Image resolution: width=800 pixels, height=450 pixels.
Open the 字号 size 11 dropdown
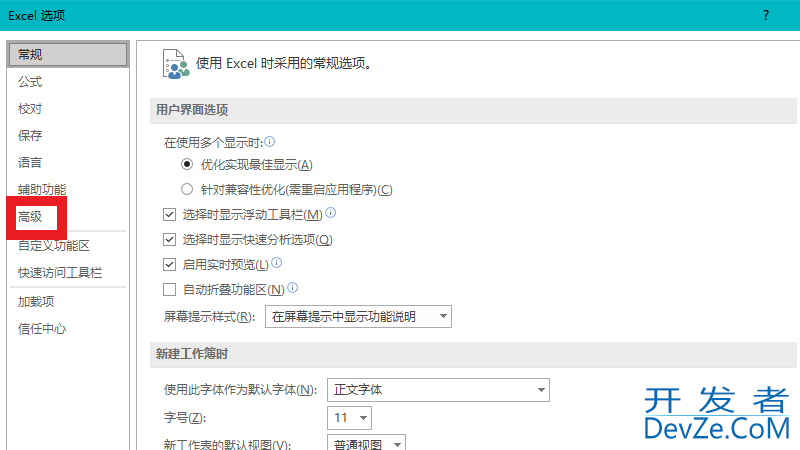tap(349, 418)
